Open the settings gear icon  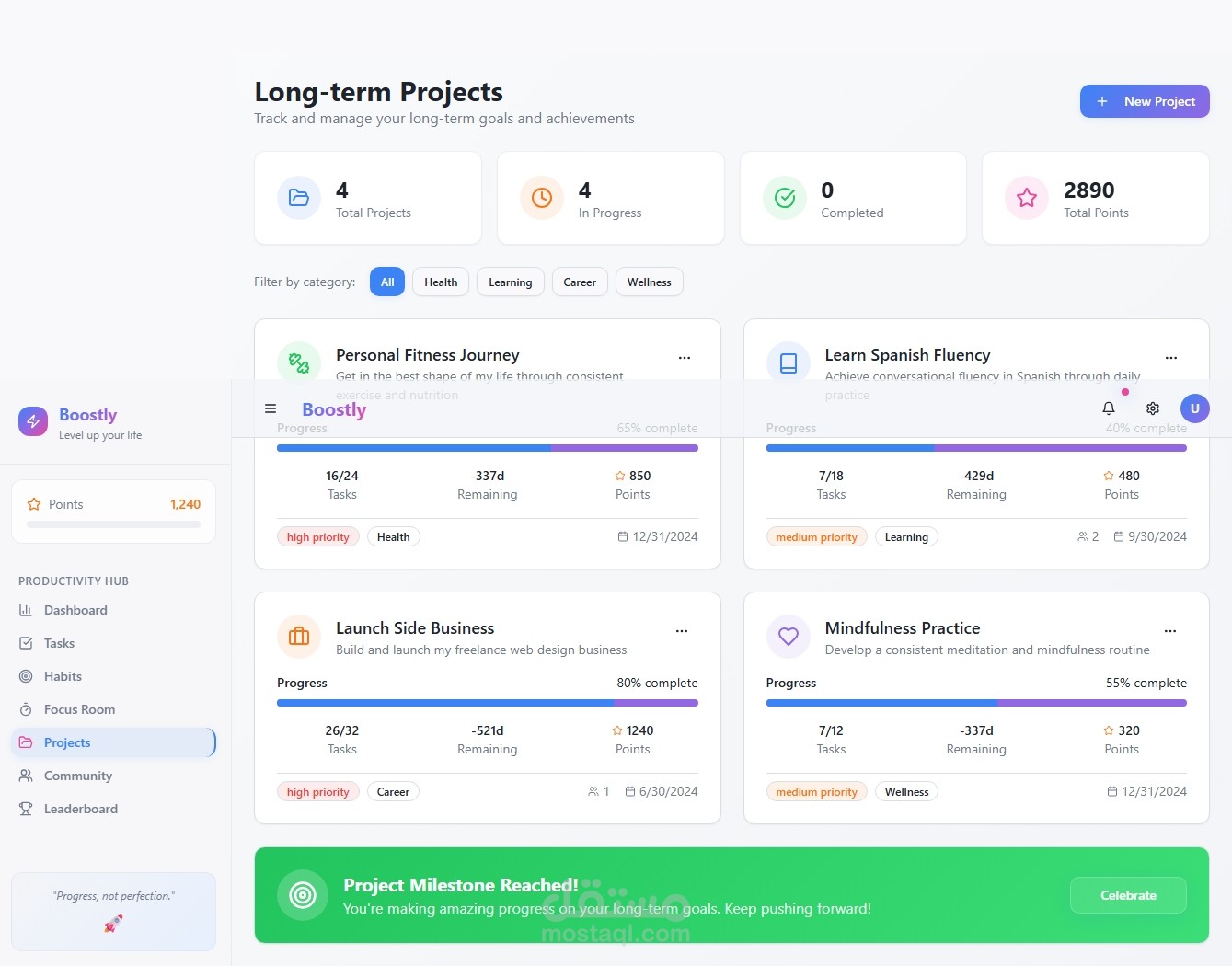(x=1153, y=408)
